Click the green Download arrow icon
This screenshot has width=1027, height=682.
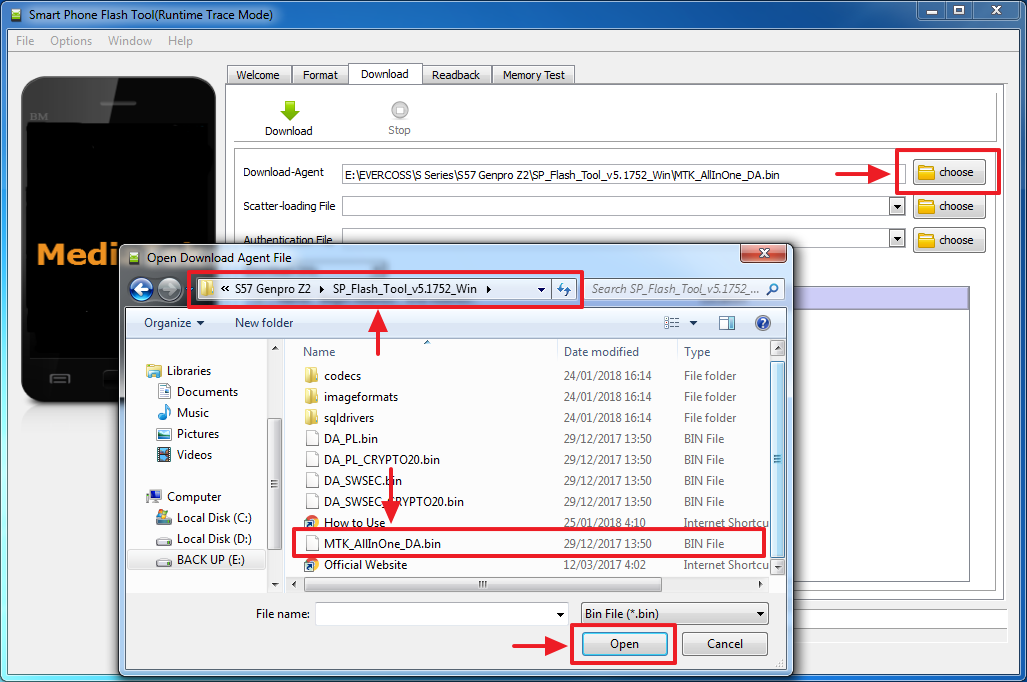[x=289, y=111]
